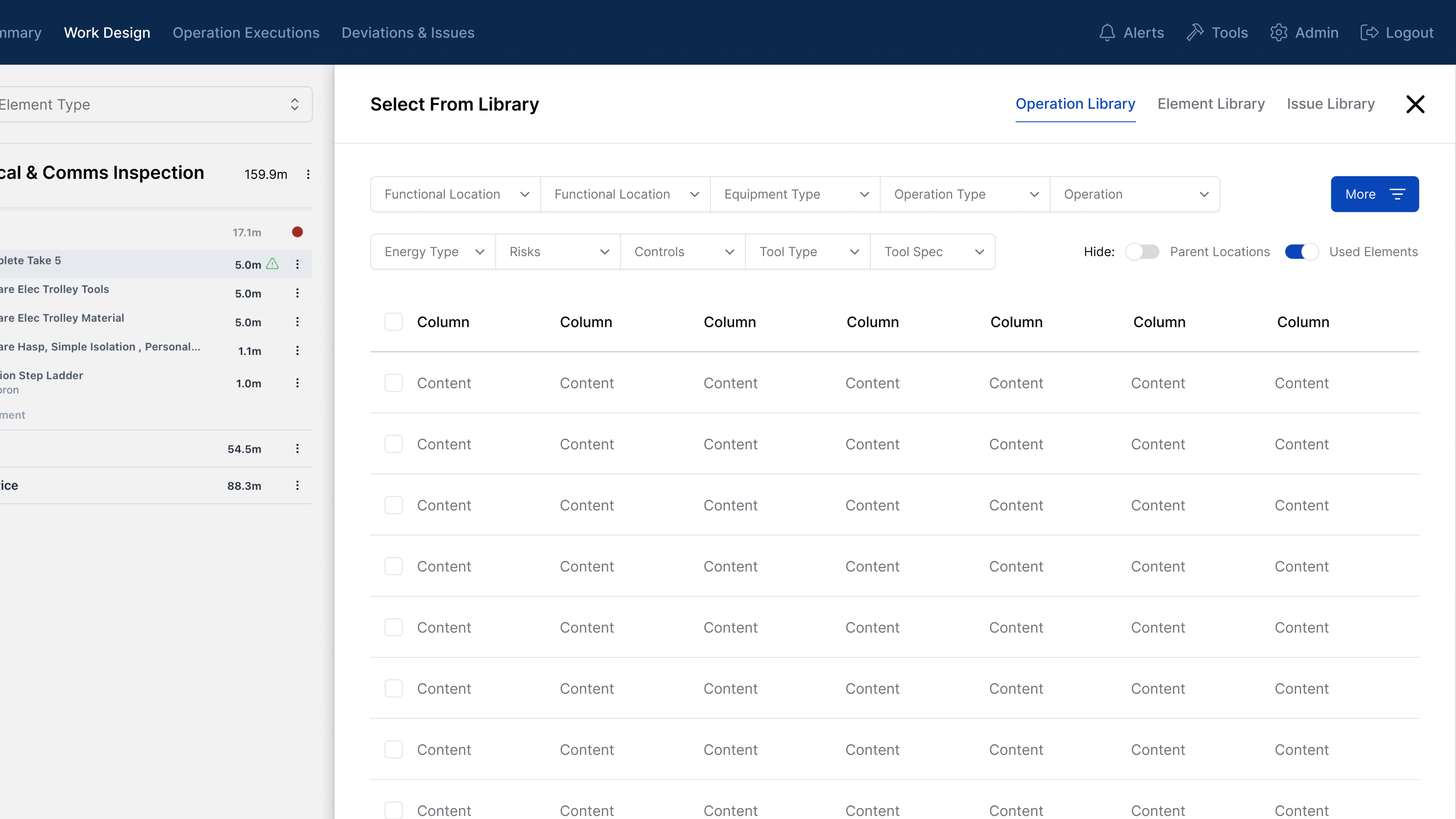Image resolution: width=1456 pixels, height=819 pixels.
Task: Expand the Equipment Type dropdown
Action: coord(795,194)
